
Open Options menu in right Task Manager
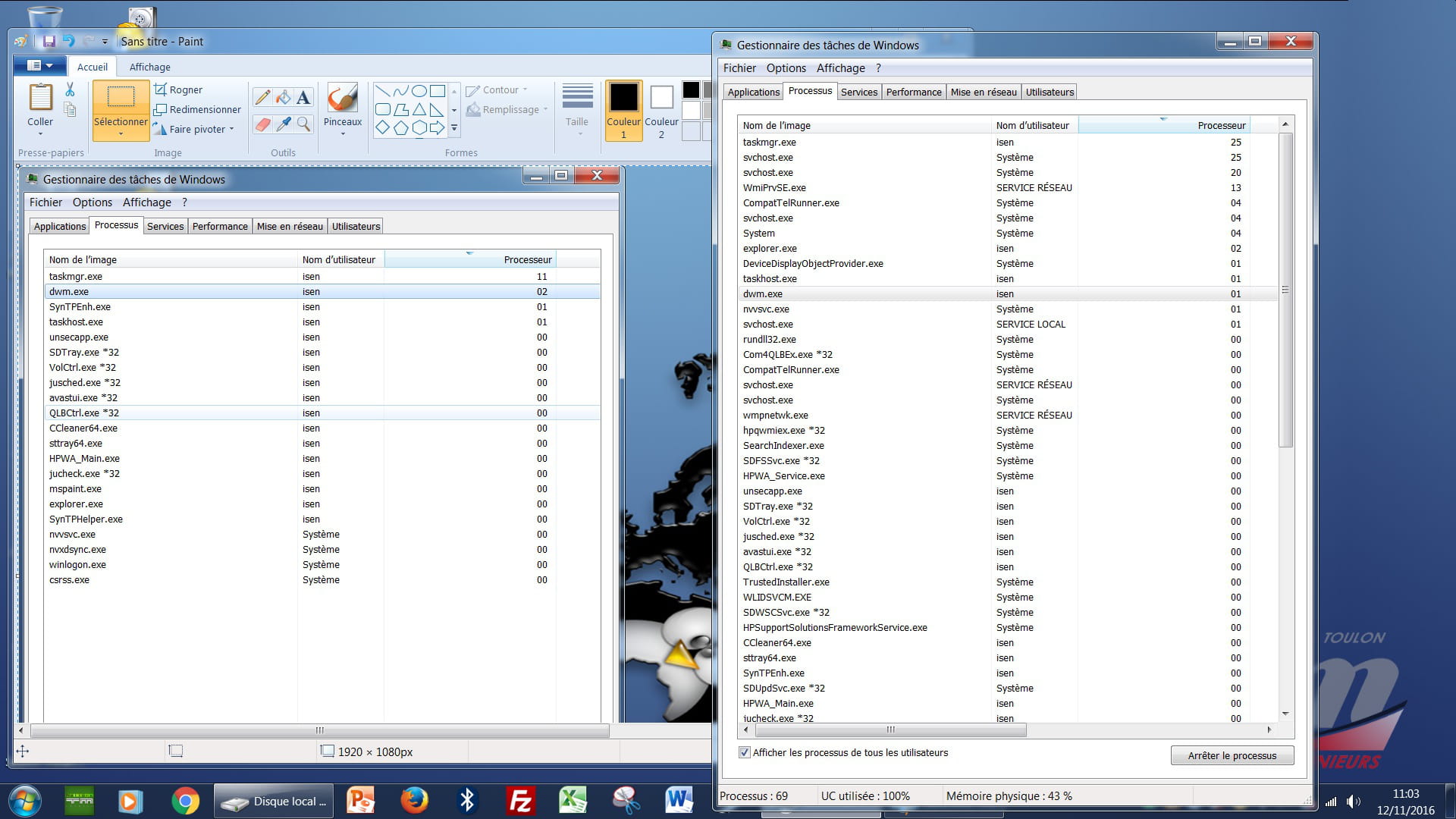tap(786, 67)
